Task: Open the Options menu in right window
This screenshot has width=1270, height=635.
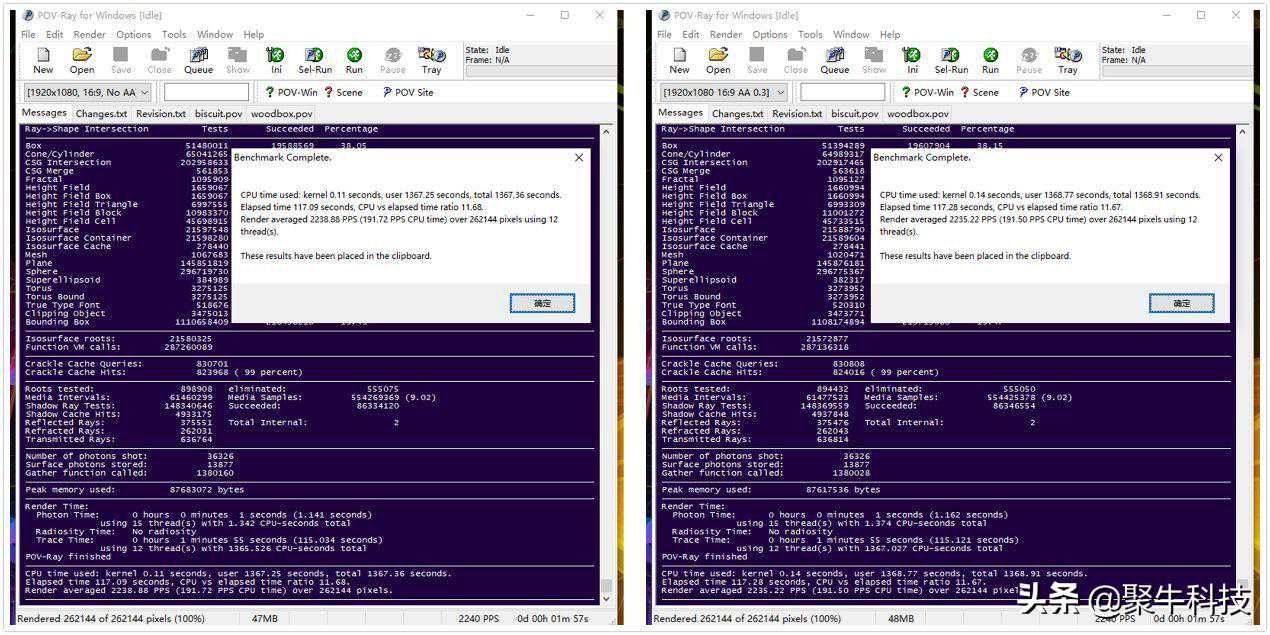Action: pyautogui.click(x=769, y=34)
